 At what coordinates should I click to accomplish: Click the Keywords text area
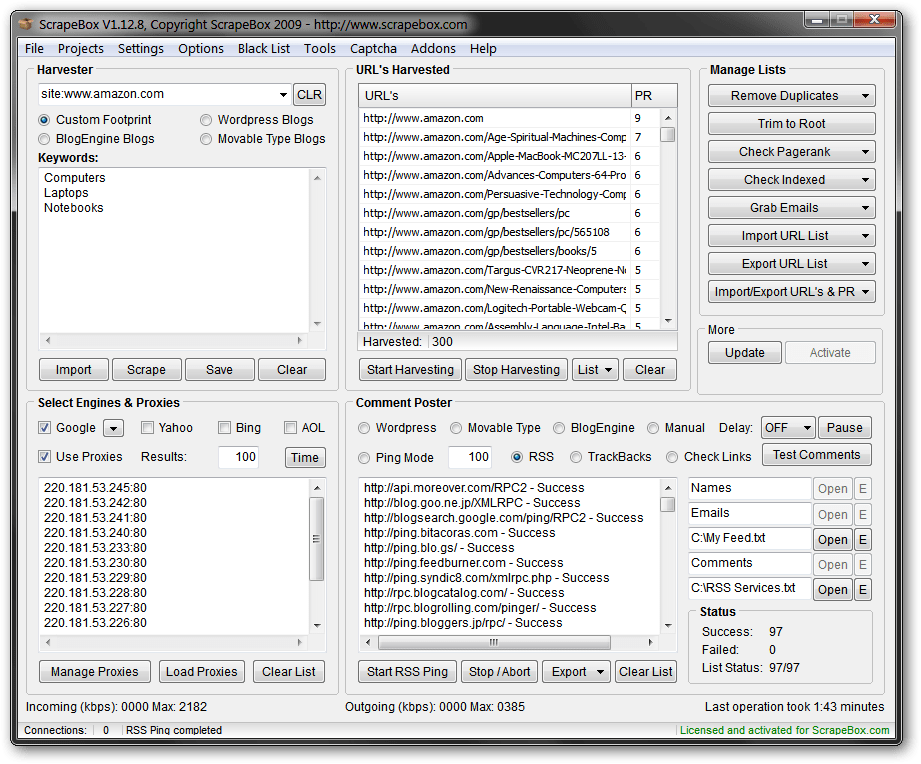[174, 251]
